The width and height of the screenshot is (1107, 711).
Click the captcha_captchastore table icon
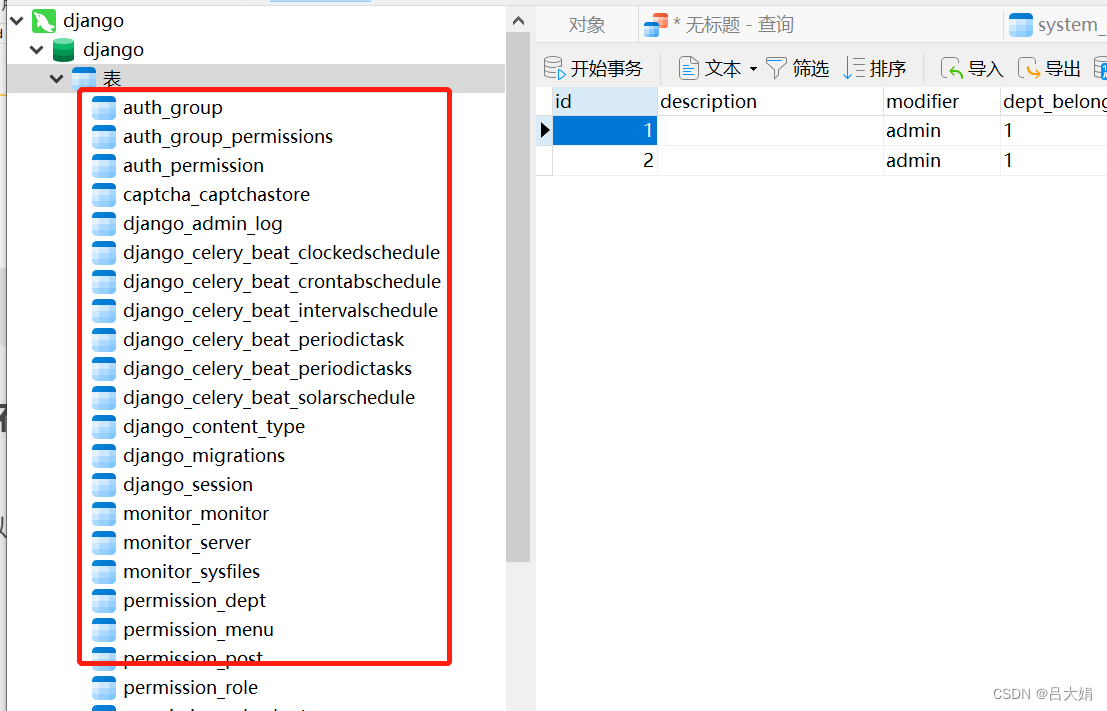104,195
